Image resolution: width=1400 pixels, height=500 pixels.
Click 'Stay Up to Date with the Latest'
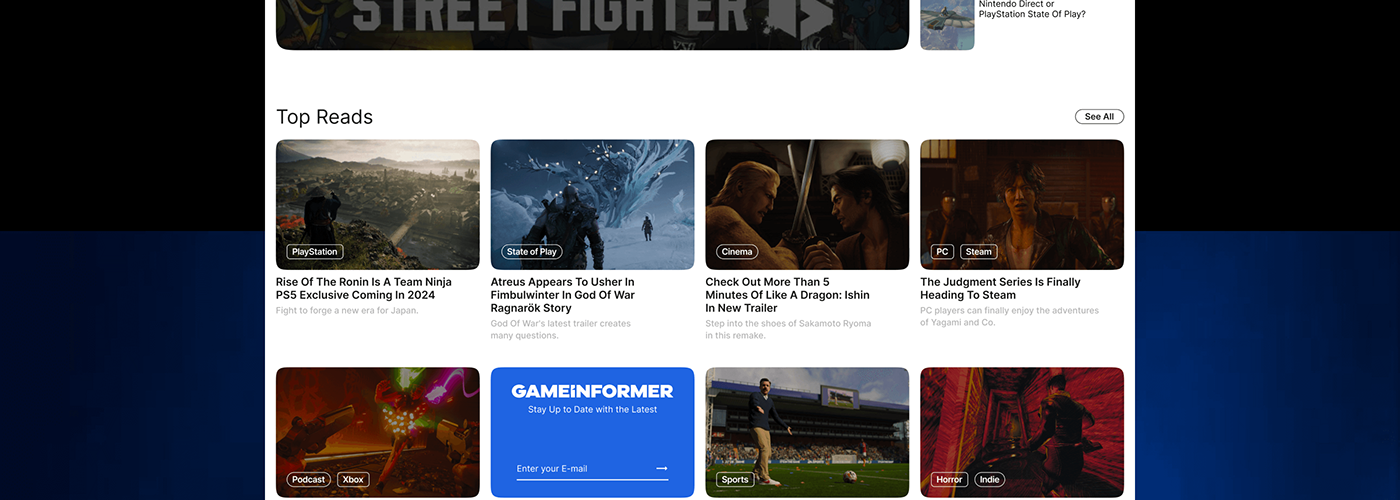pos(592,410)
